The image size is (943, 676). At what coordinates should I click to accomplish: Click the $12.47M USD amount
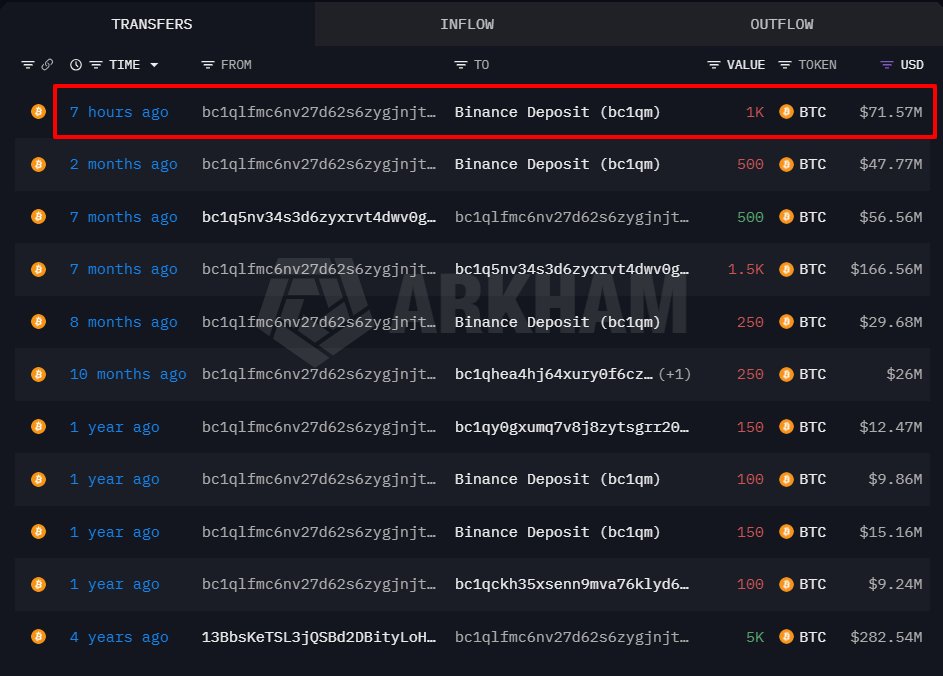tap(891, 427)
